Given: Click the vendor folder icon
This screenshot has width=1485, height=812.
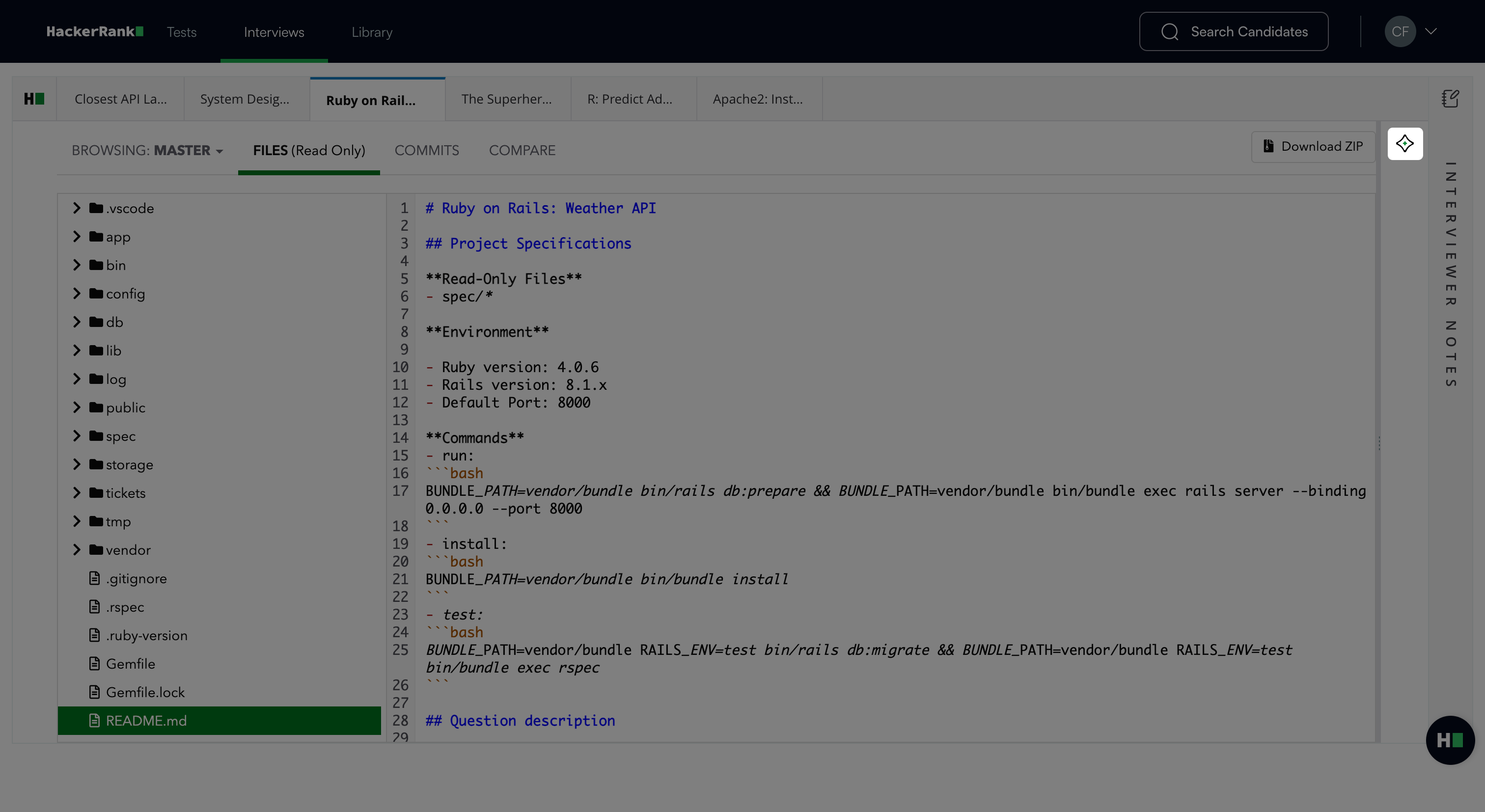Looking at the screenshot, I should coord(96,550).
